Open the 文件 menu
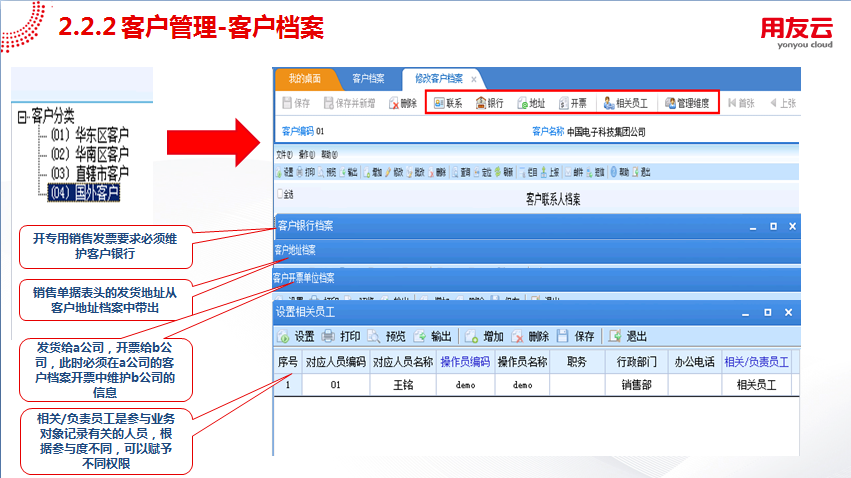This screenshot has height=478, width=851. pyautogui.click(x=284, y=155)
